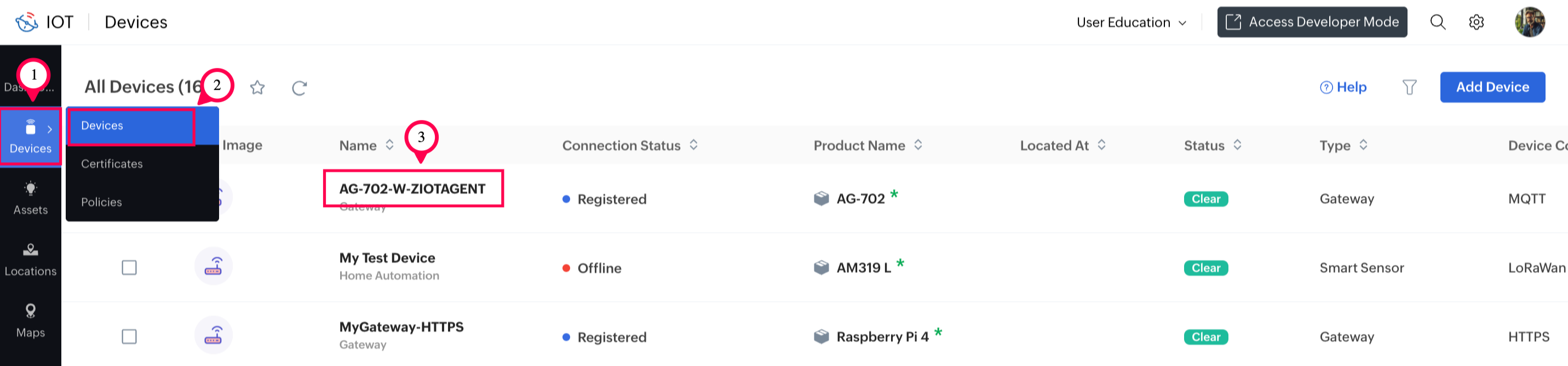Go to Locations in the sidebar

31,259
